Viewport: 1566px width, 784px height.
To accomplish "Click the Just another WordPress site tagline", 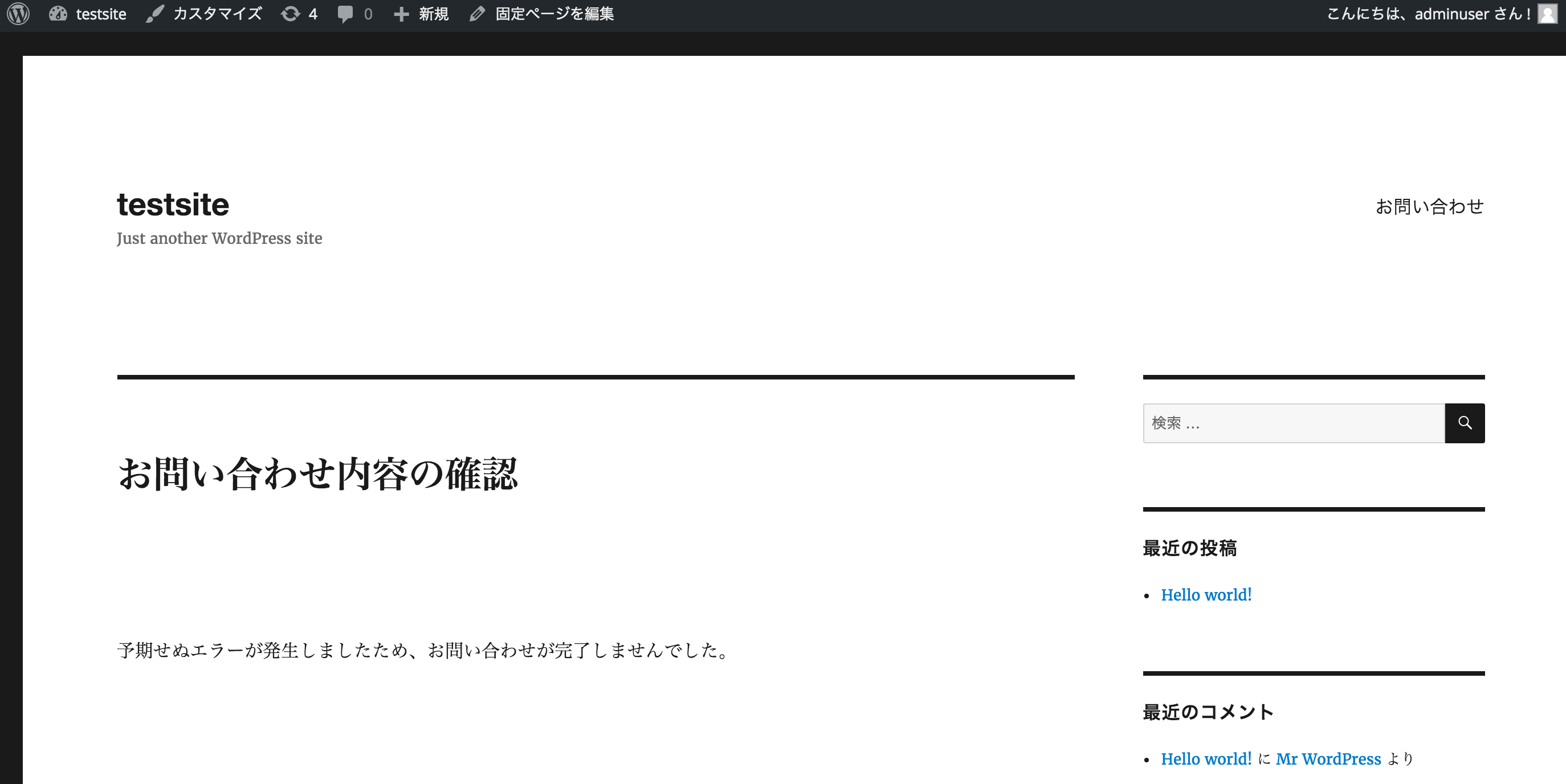I will 219,238.
